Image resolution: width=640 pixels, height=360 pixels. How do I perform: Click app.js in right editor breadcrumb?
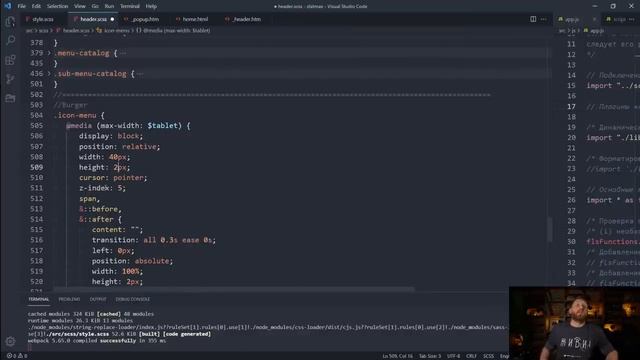point(597,30)
